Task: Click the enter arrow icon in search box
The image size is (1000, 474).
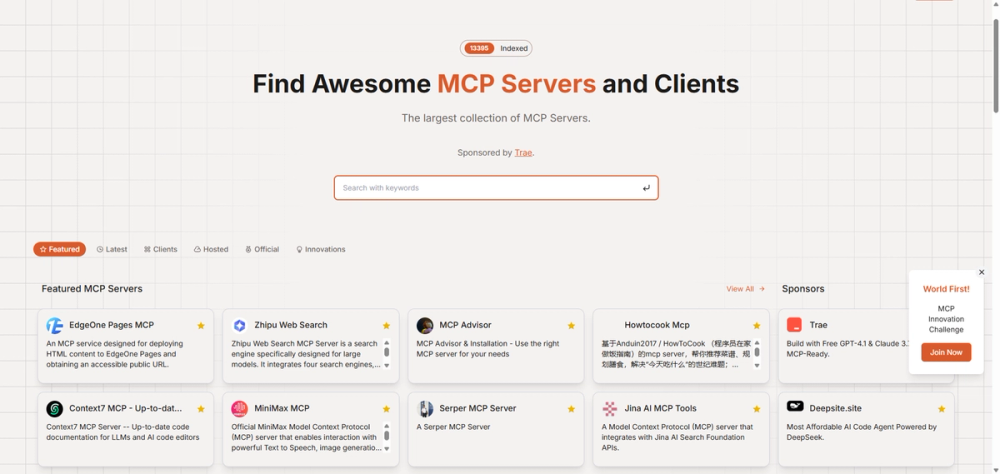Action: coord(646,188)
